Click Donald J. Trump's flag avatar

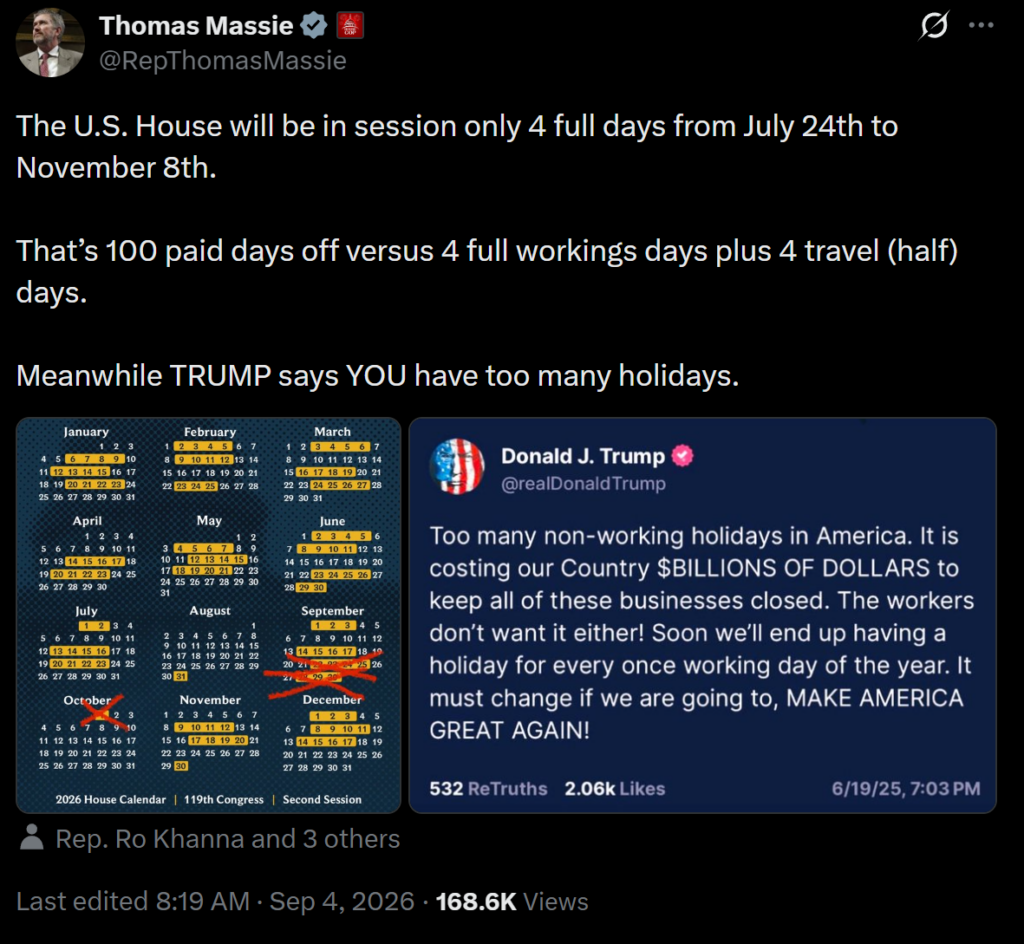(457, 466)
